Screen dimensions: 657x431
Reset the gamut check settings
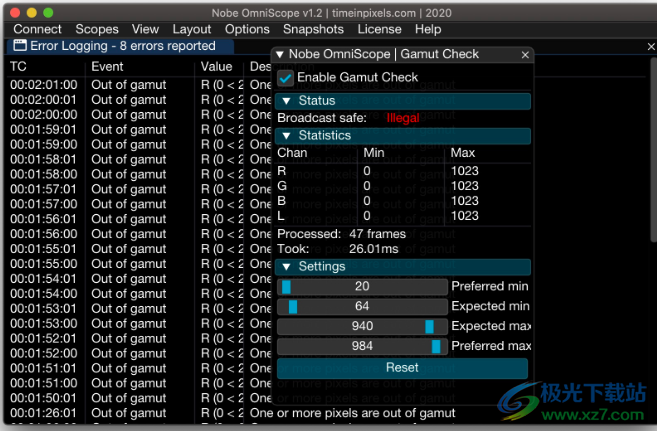click(x=402, y=368)
